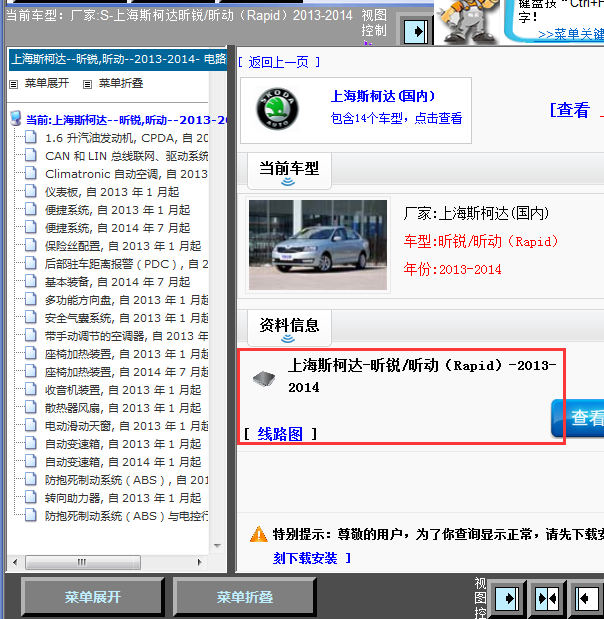Image resolution: width=604 pixels, height=619 pixels.
Task: Click the red text 年份:2013-2014
Action: pos(452,270)
